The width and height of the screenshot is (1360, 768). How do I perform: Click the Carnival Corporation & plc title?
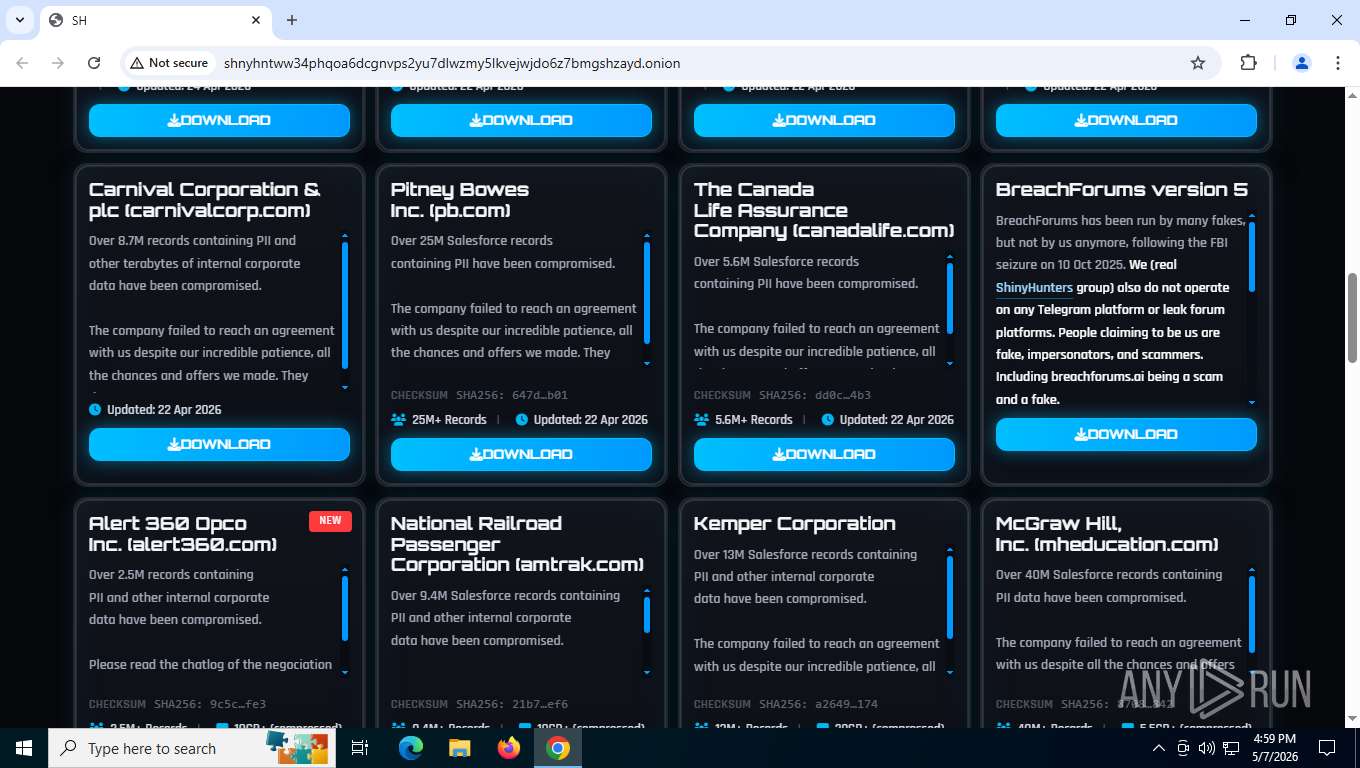(204, 200)
